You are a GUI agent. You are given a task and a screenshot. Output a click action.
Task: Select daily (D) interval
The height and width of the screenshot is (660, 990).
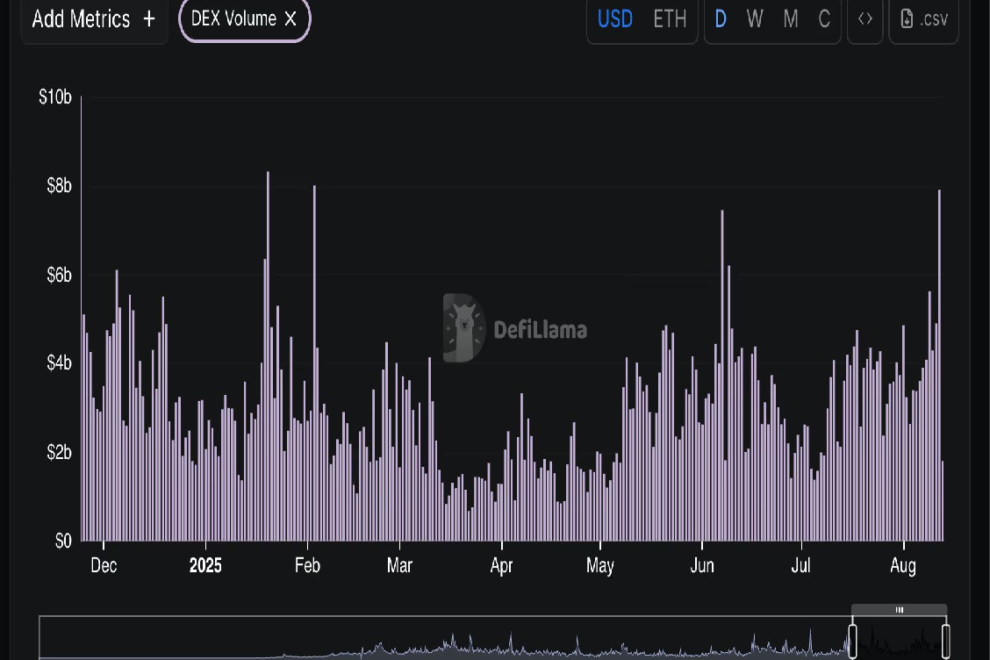click(721, 19)
